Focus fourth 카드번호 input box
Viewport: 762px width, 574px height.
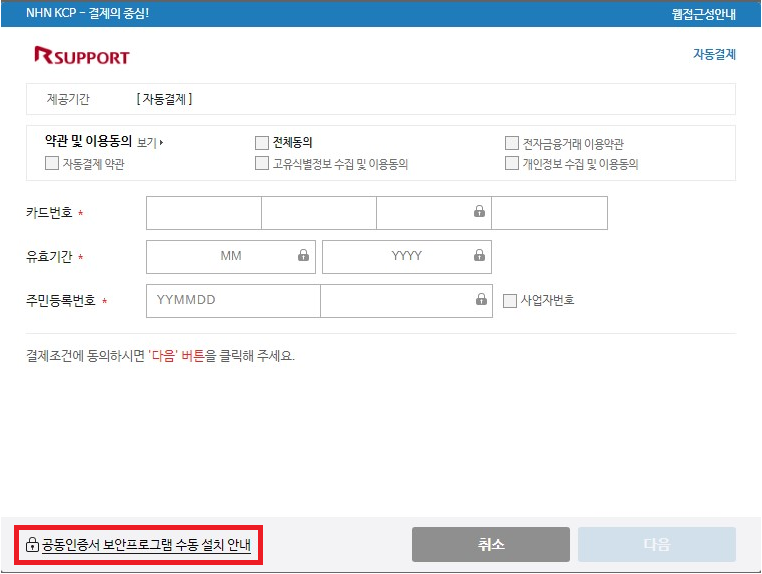[x=550, y=213]
